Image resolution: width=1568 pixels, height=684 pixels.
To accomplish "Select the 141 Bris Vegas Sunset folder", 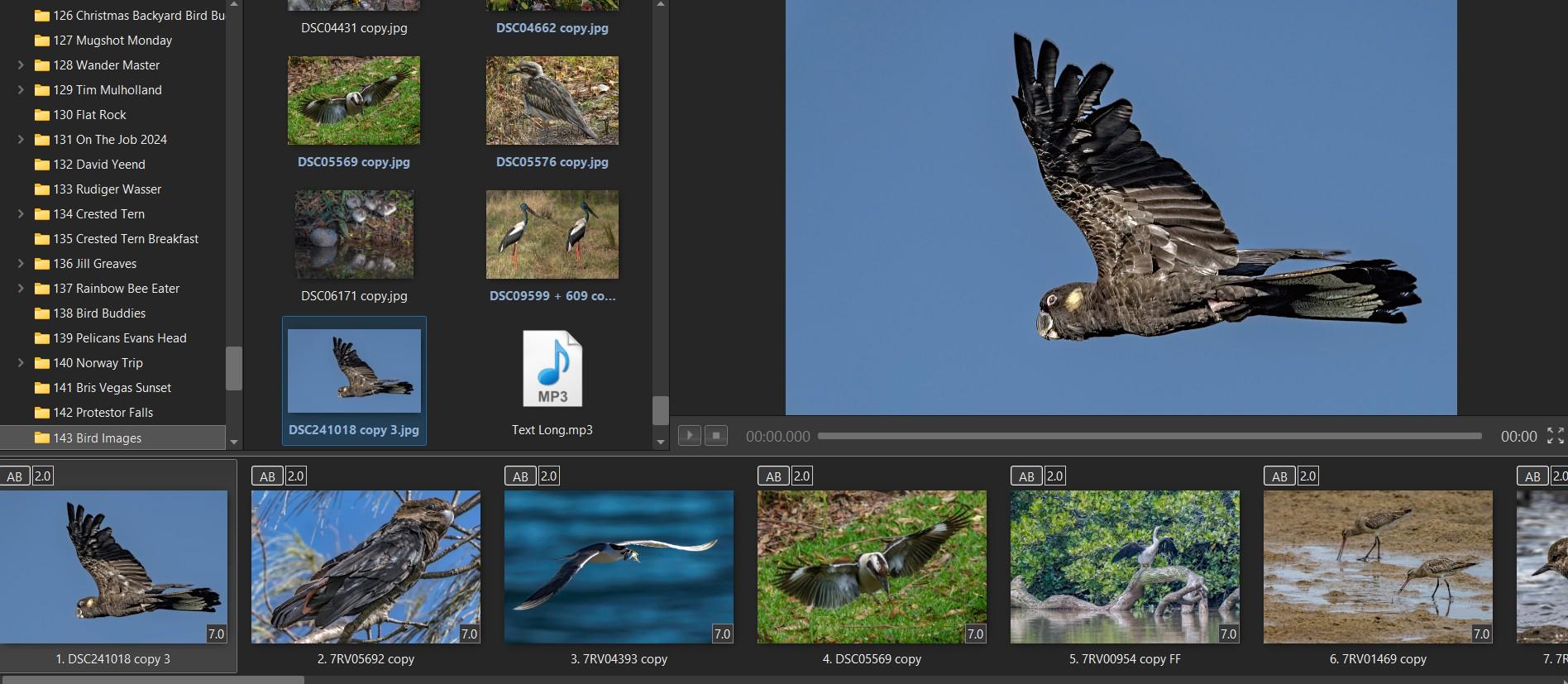I will pos(103,387).
